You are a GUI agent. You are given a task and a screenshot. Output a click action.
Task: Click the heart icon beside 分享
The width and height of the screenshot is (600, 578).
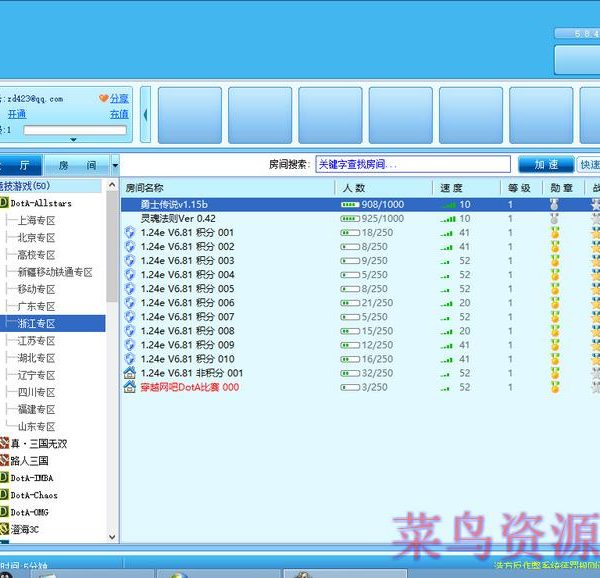[103, 98]
